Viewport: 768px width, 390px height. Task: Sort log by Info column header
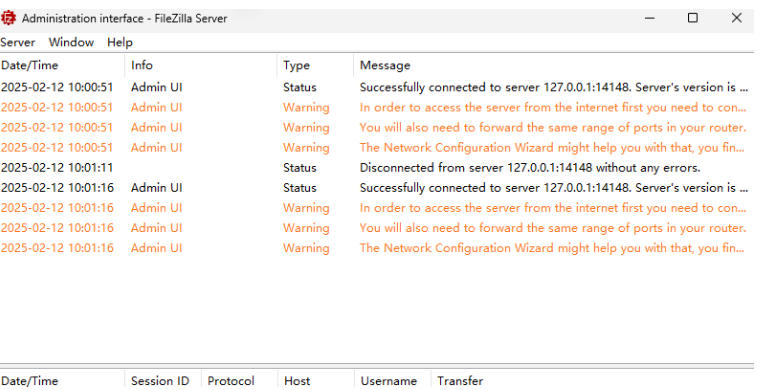pyautogui.click(x=201, y=65)
